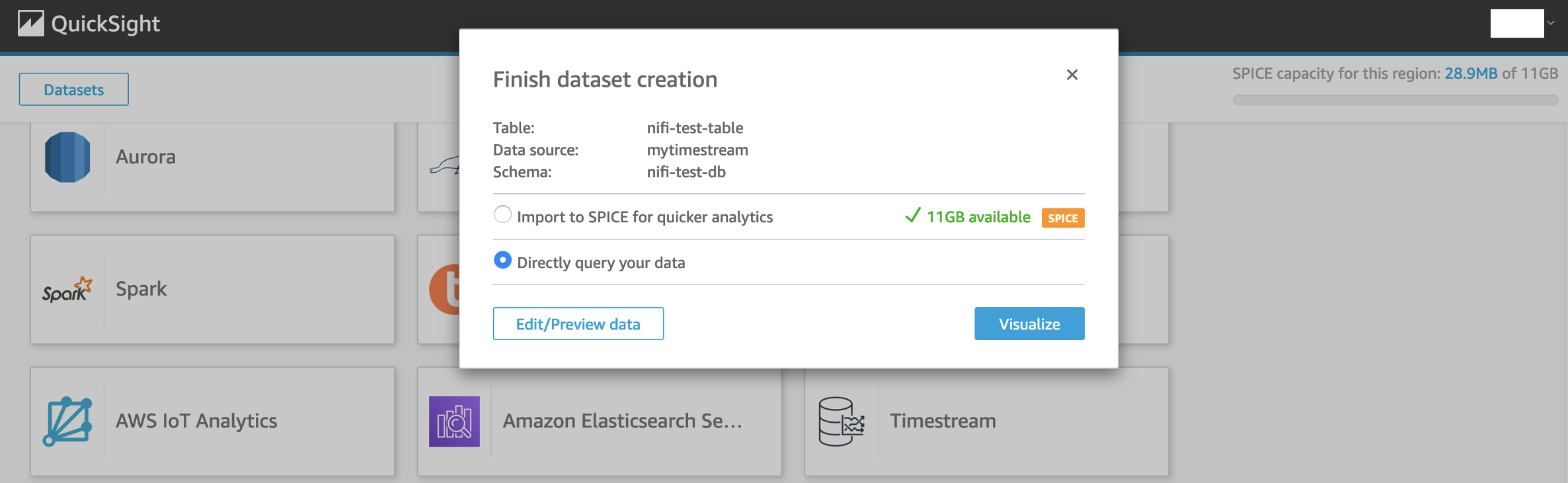The width and height of the screenshot is (1568, 483).
Task: Click the QuickSight title text
Action: click(x=106, y=24)
